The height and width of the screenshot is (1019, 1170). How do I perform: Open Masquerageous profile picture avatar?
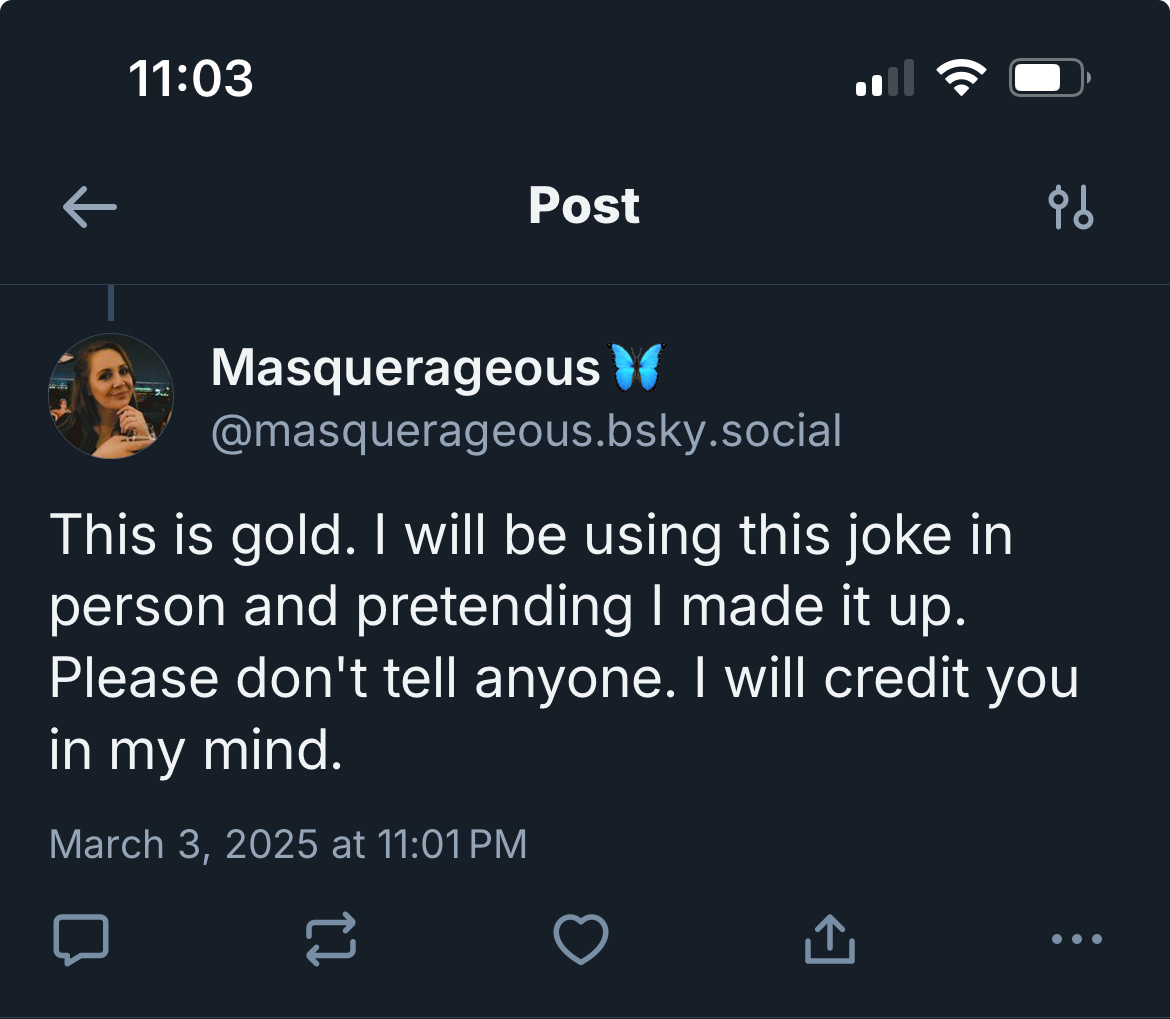[x=111, y=396]
